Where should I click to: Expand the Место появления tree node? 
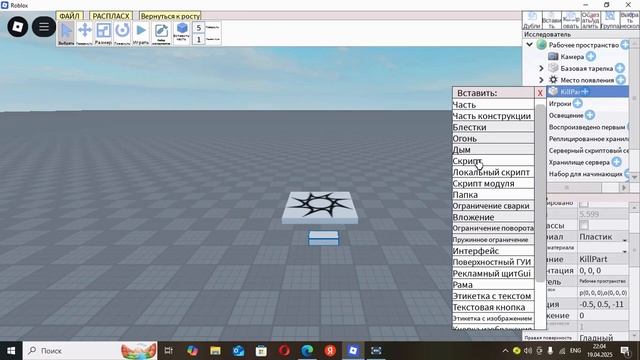pos(541,80)
